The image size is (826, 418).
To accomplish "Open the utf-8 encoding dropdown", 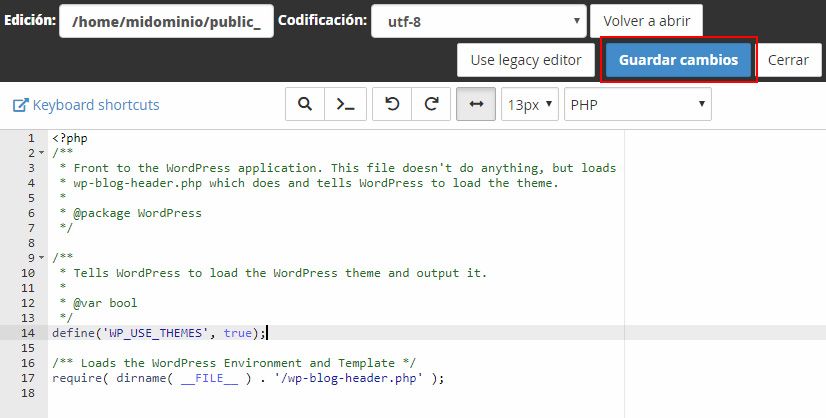I will tap(478, 21).
